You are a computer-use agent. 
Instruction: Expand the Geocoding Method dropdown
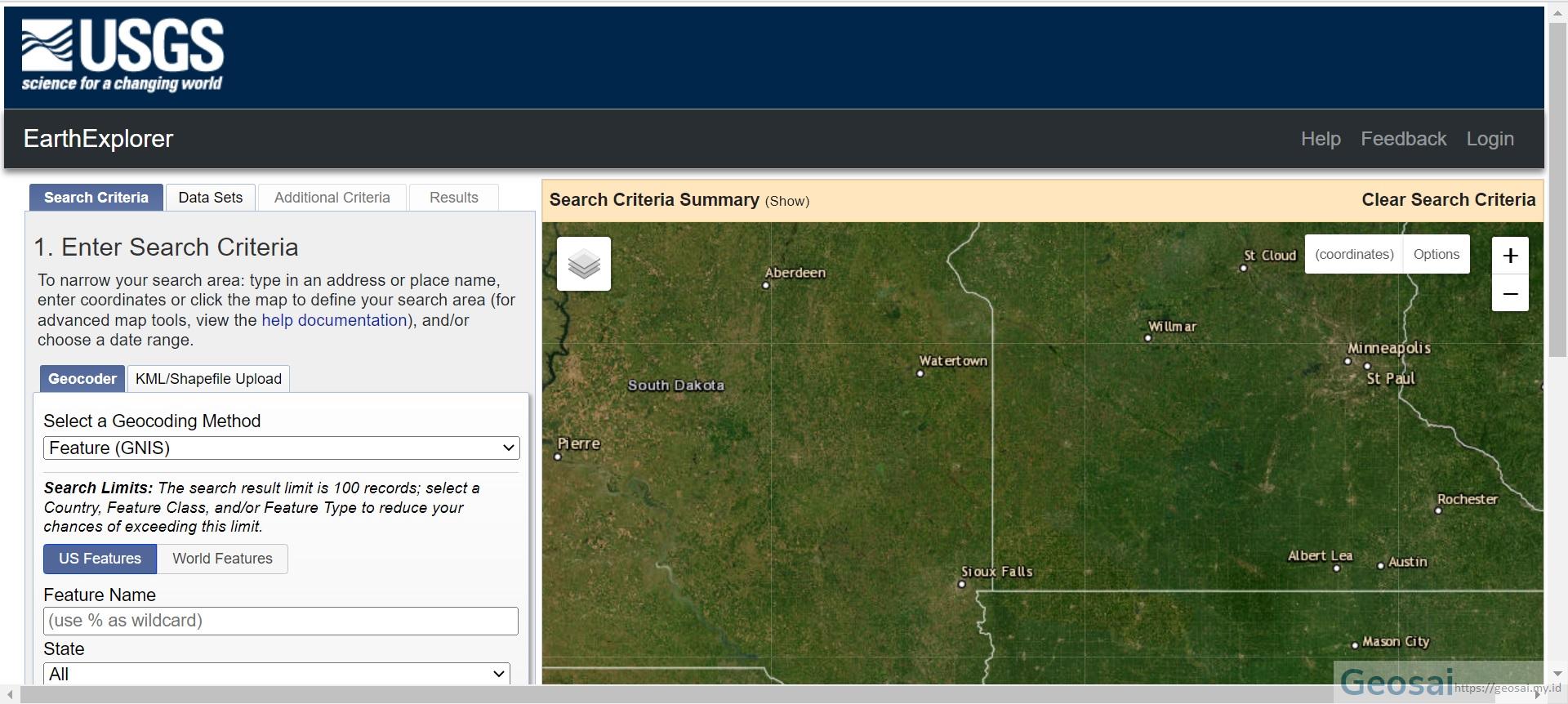click(x=281, y=448)
